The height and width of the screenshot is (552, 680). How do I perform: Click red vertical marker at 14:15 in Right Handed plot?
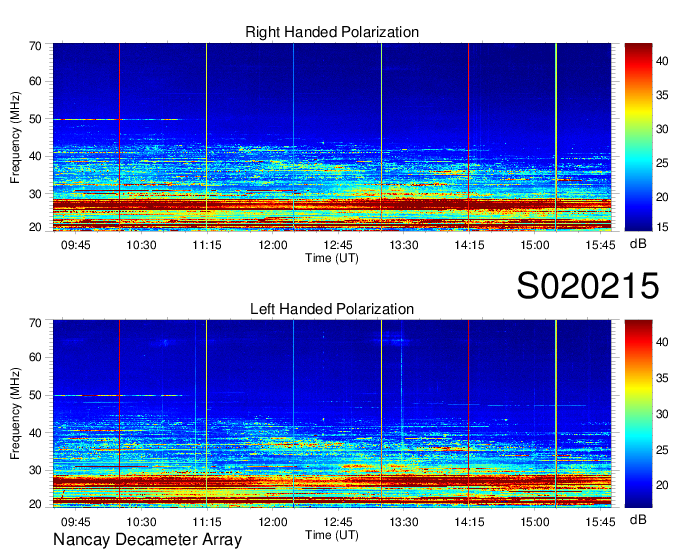[468, 137]
